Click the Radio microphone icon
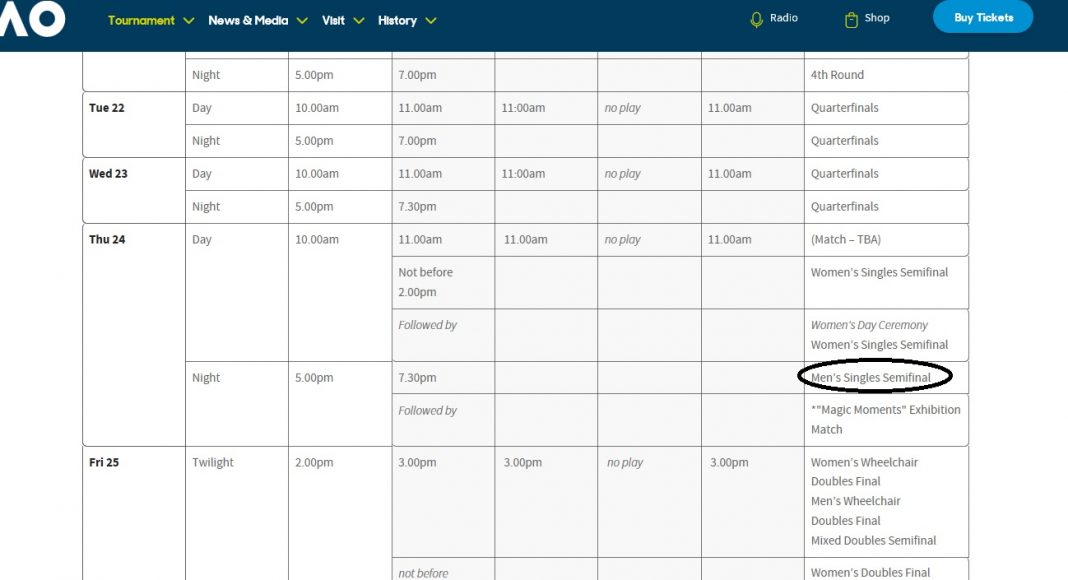The width and height of the screenshot is (1068, 580). pos(756,19)
